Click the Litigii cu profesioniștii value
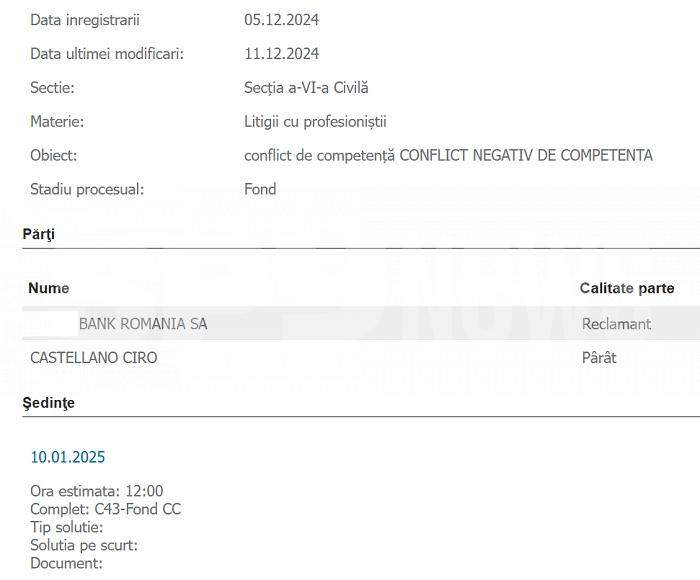700x580 pixels. coord(315,121)
